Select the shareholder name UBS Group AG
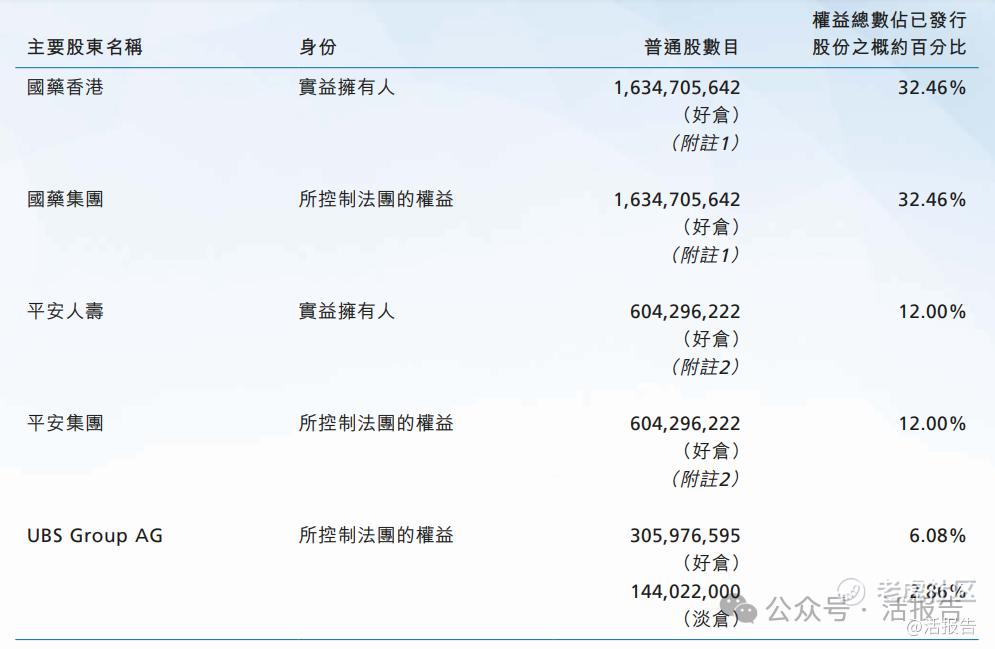This screenshot has width=995, height=649. [x=95, y=535]
